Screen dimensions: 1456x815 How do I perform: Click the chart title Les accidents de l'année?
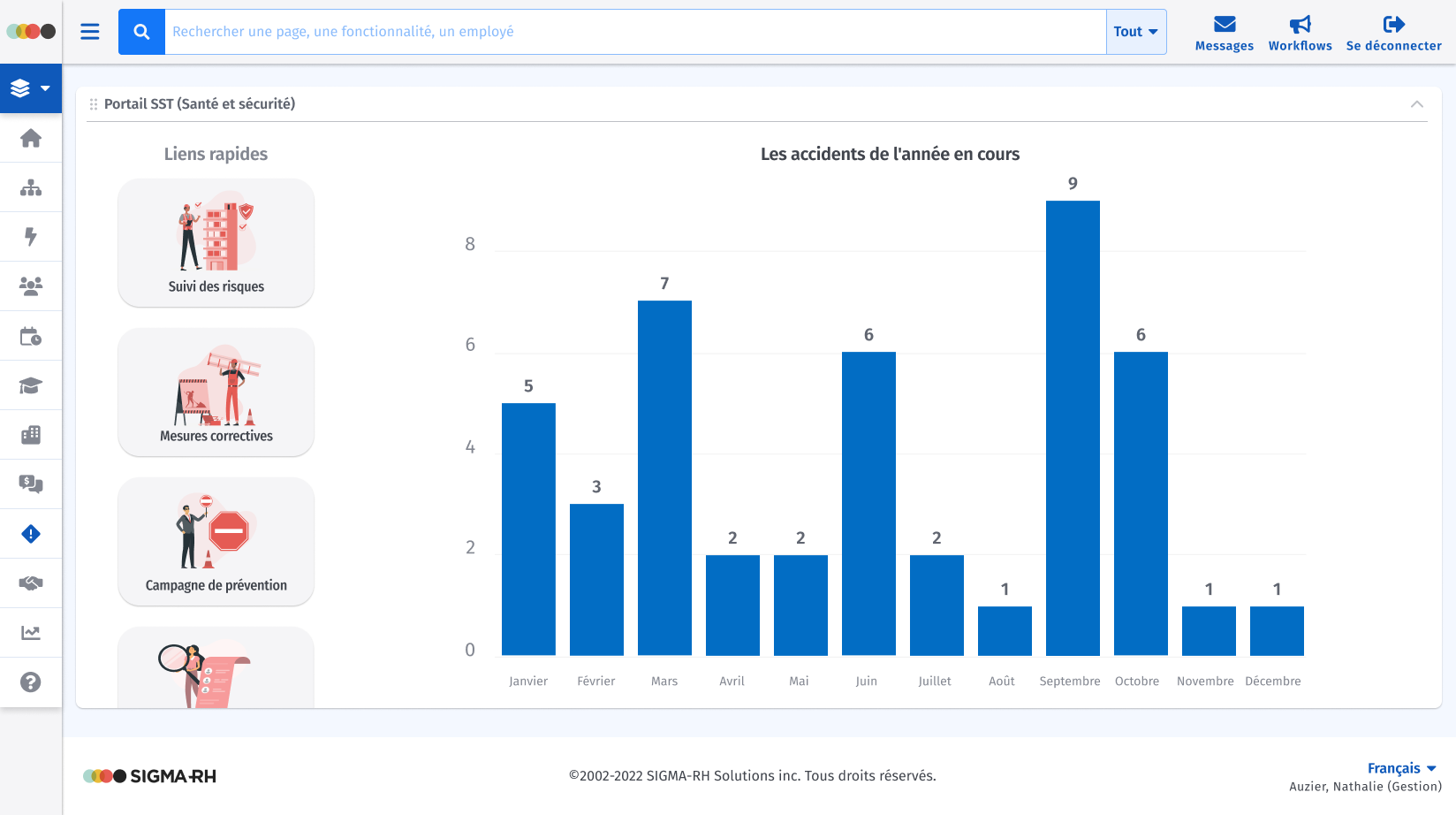(x=890, y=155)
